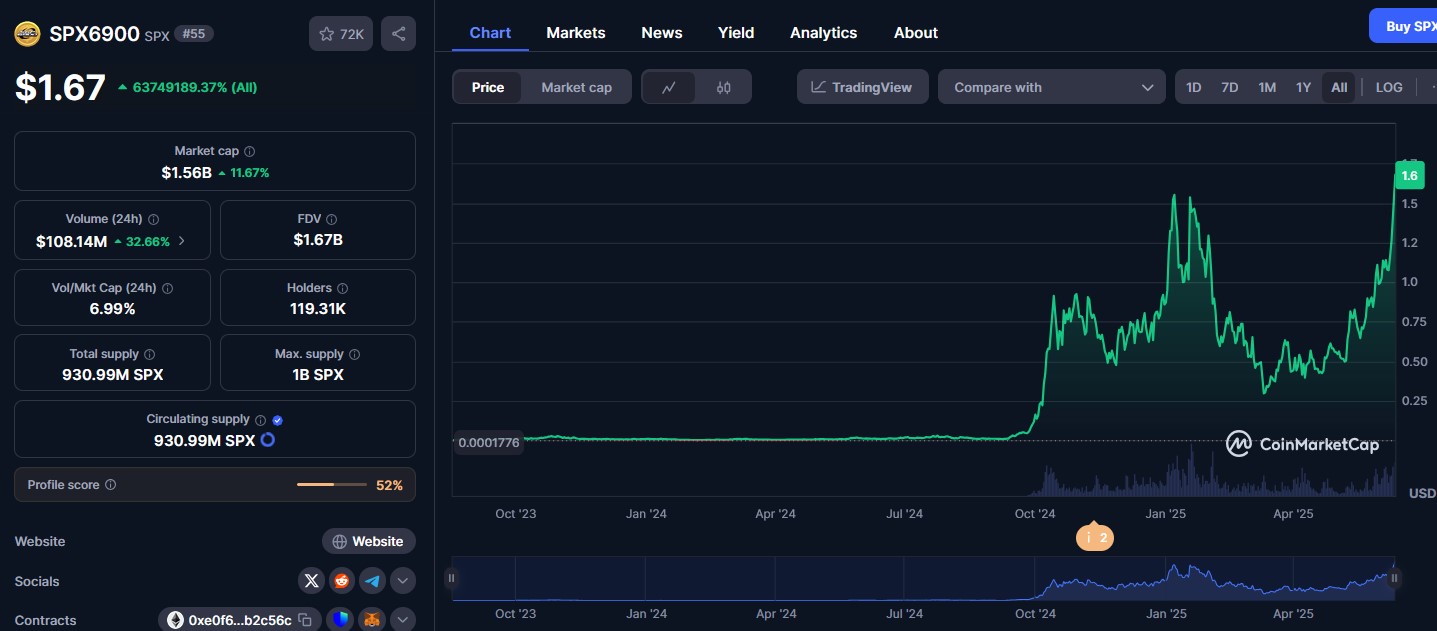Expand Volume (24h) details arrow
The image size is (1437, 631).
[x=181, y=241]
